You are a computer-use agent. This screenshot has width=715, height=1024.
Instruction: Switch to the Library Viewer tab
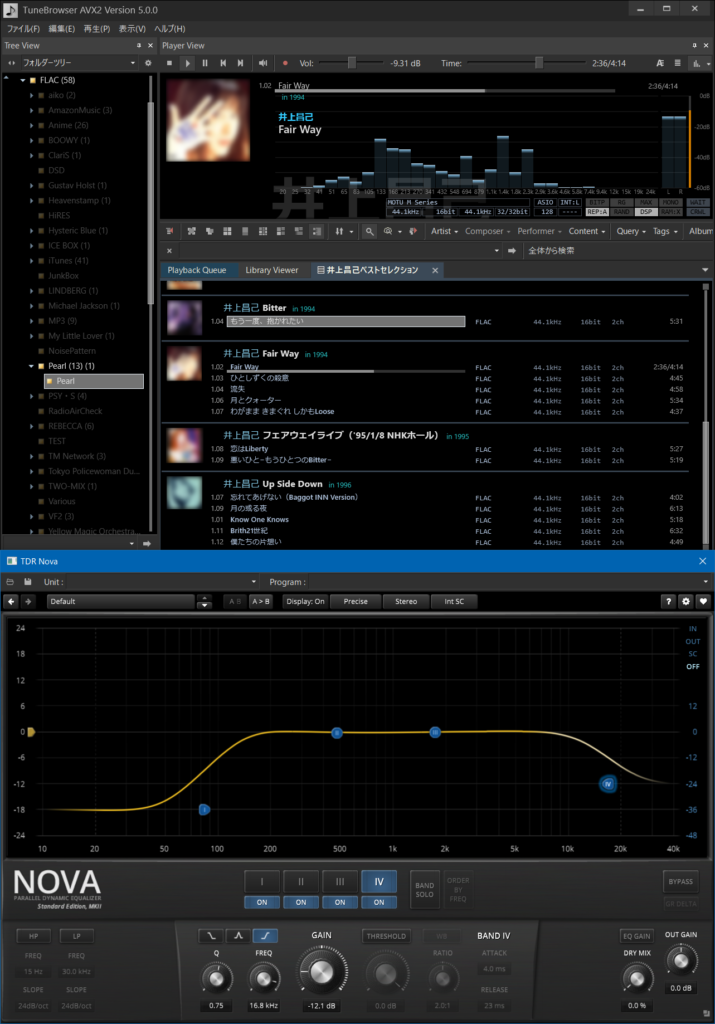point(272,270)
